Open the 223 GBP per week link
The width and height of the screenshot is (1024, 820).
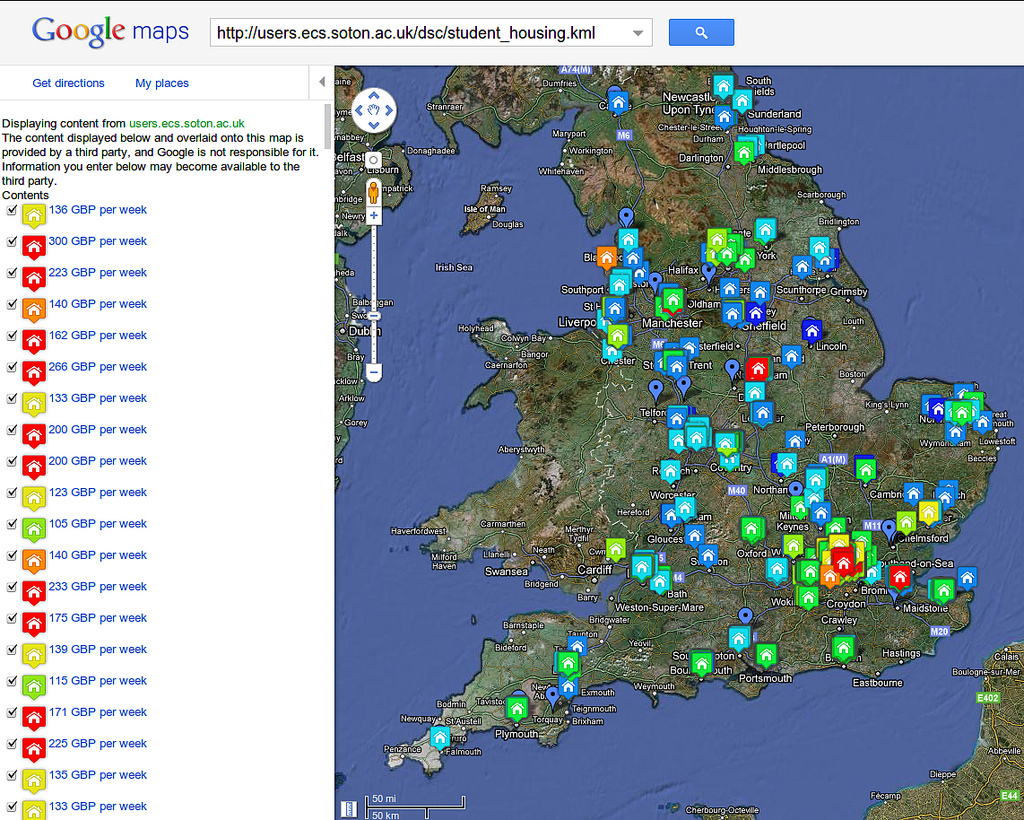[x=98, y=272]
